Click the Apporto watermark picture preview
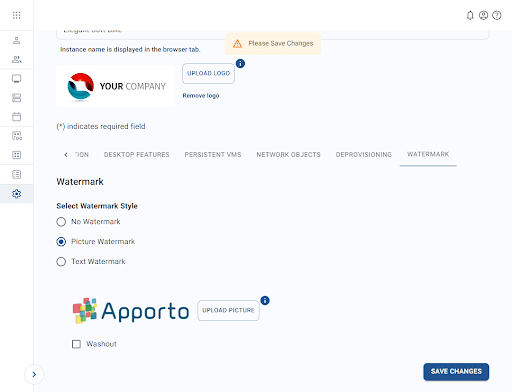 [131, 311]
